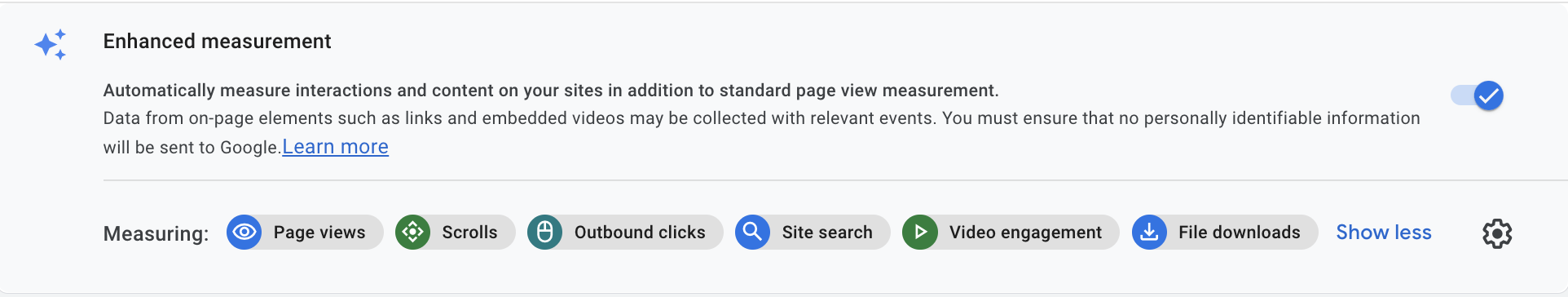1568x297 pixels.
Task: Click the Enhanced measurement heading
Action: coord(217,42)
